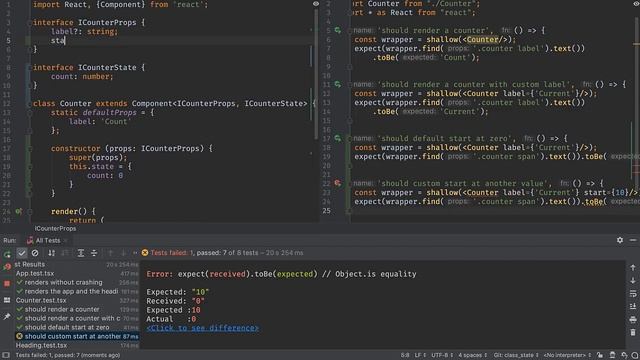Click Test Results root node

click(29, 264)
